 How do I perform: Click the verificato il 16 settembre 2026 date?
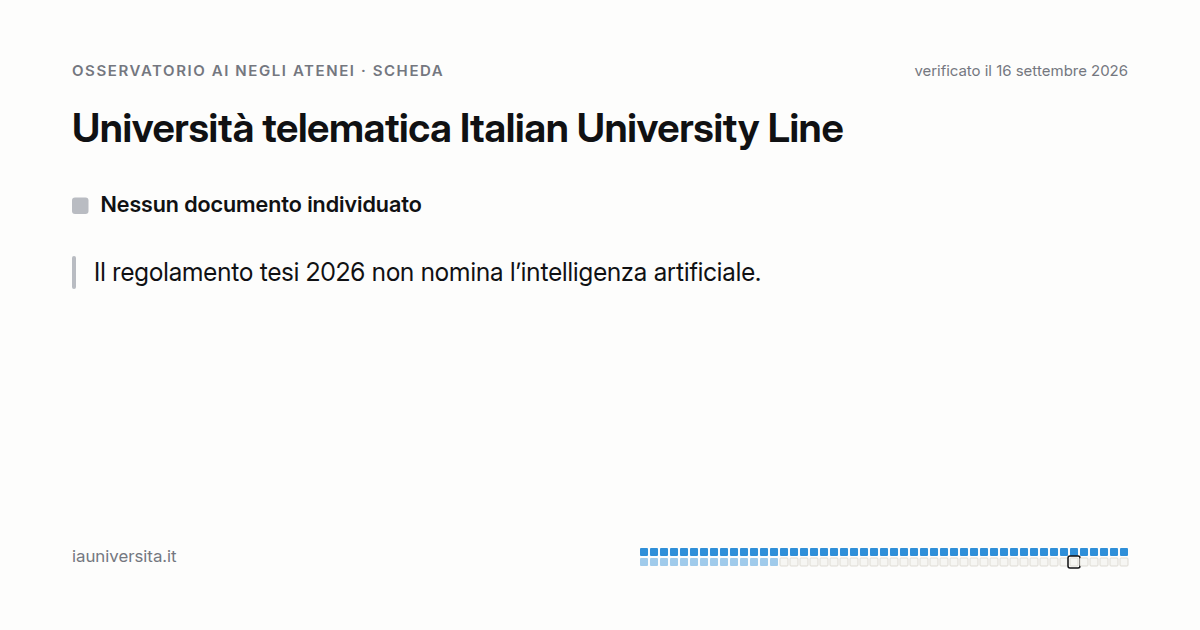(1021, 71)
